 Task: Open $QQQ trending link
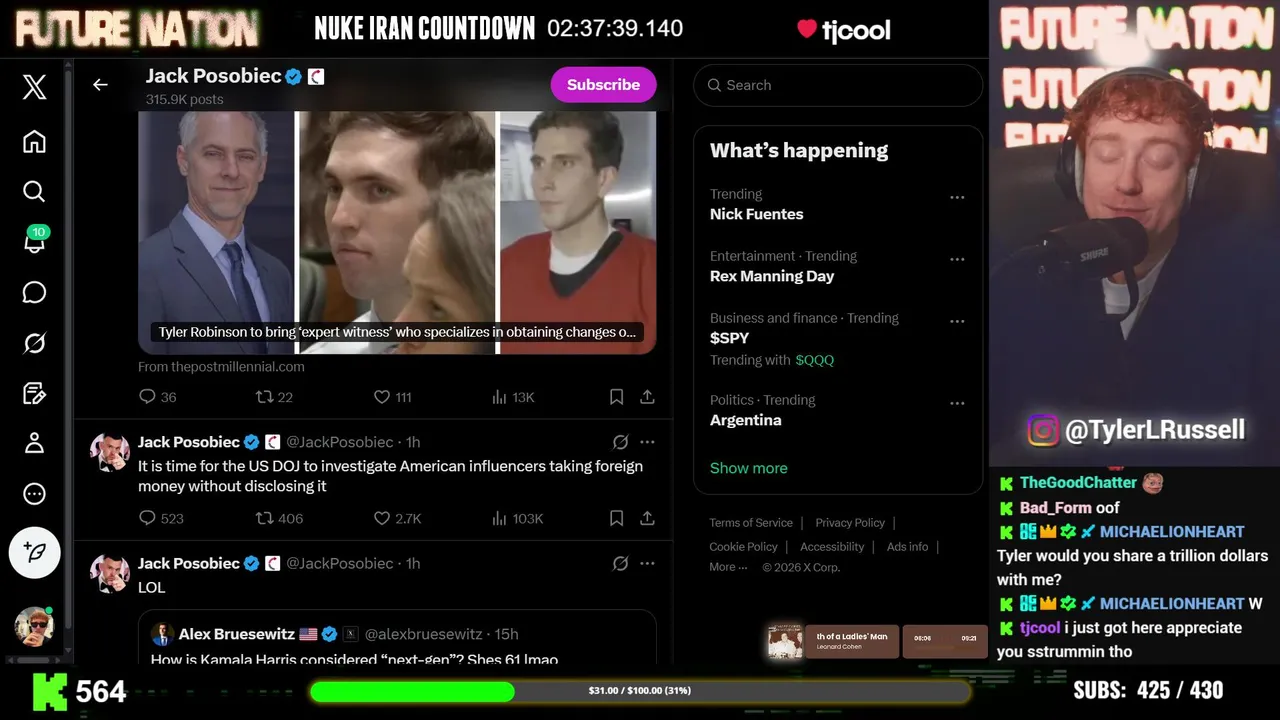click(x=814, y=360)
